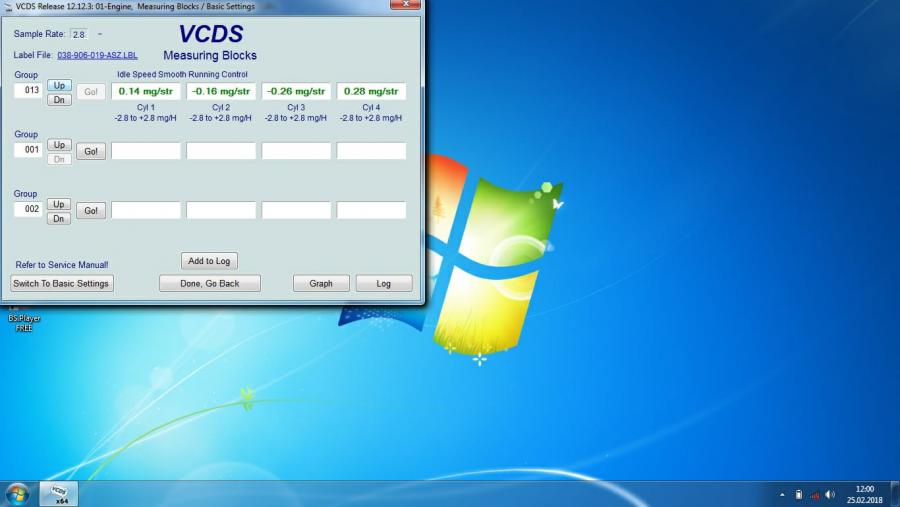Decrease Group 013 with Dn button
Image resolution: width=900 pixels, height=507 pixels.
click(x=59, y=98)
